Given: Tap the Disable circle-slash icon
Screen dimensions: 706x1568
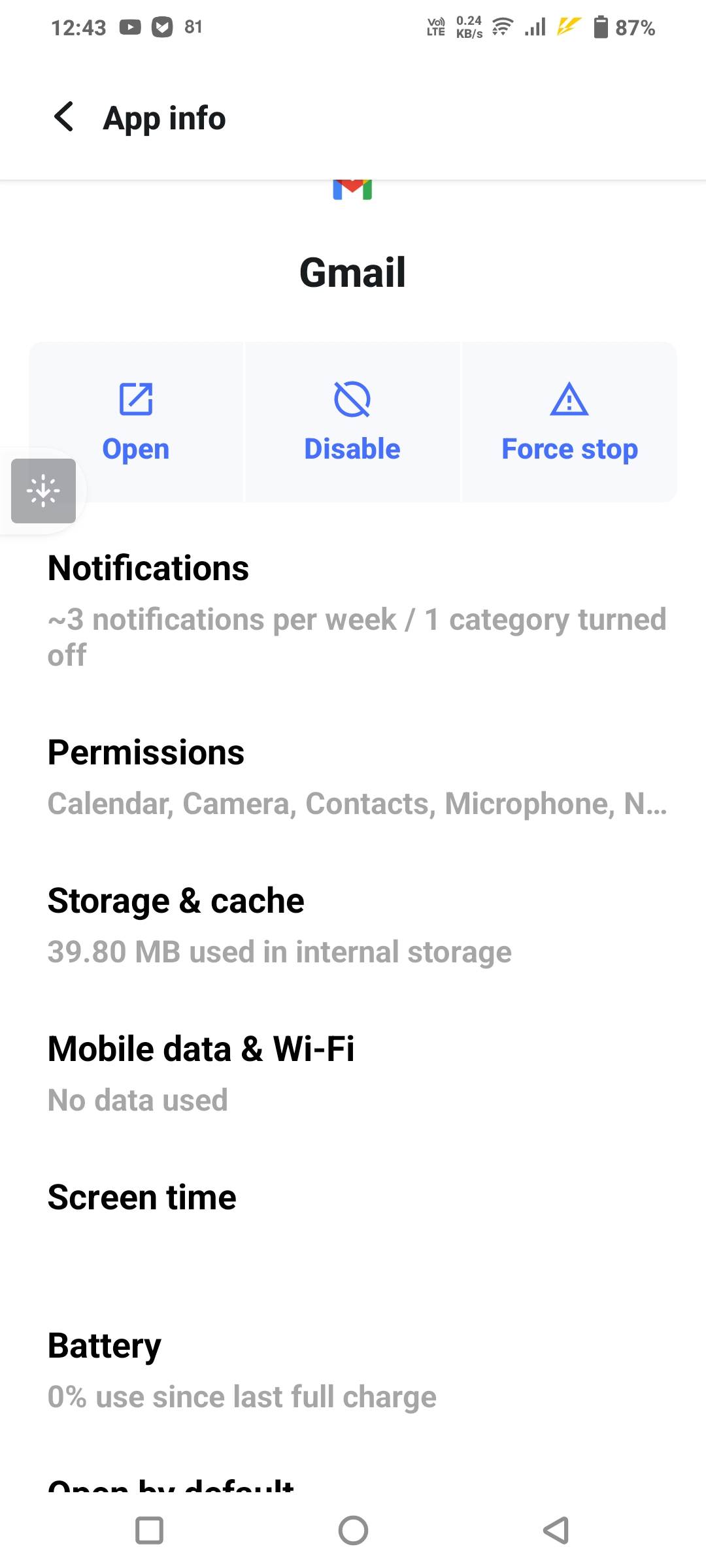Looking at the screenshot, I should click(x=352, y=399).
